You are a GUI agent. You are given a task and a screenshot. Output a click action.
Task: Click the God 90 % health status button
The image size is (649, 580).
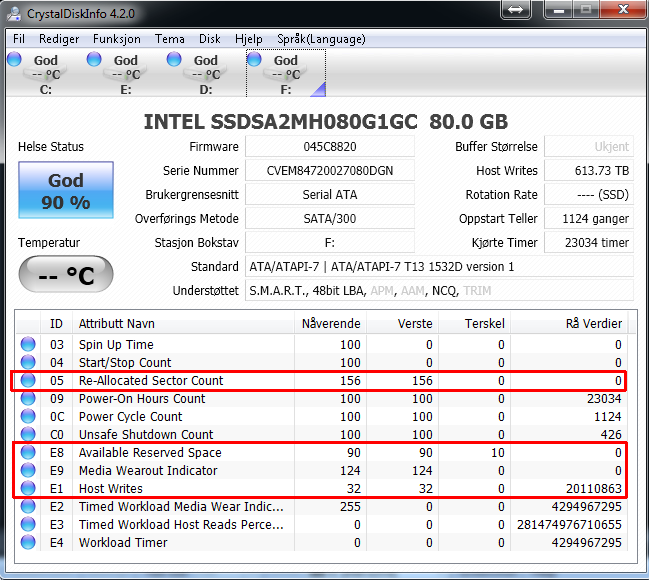pyautogui.click(x=66, y=190)
